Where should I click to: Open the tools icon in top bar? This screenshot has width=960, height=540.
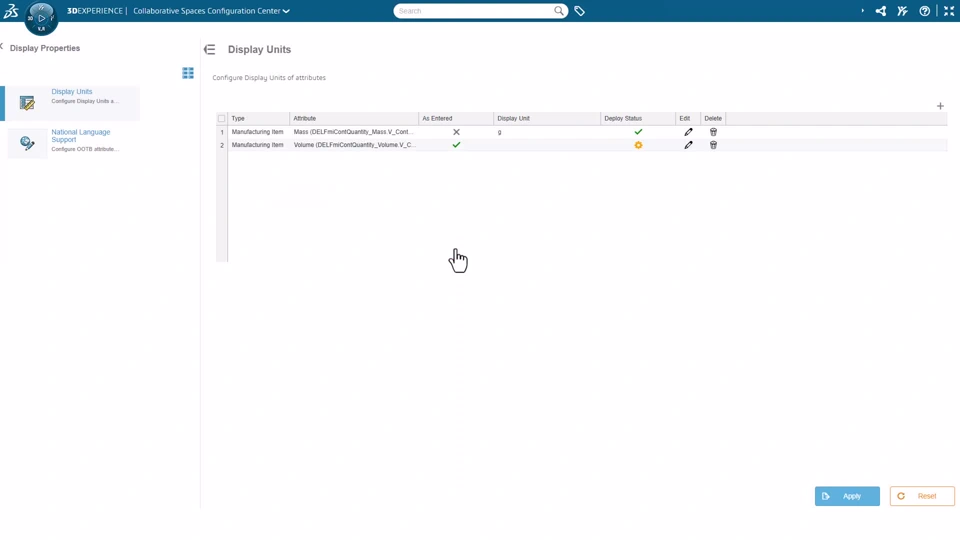pos(902,11)
